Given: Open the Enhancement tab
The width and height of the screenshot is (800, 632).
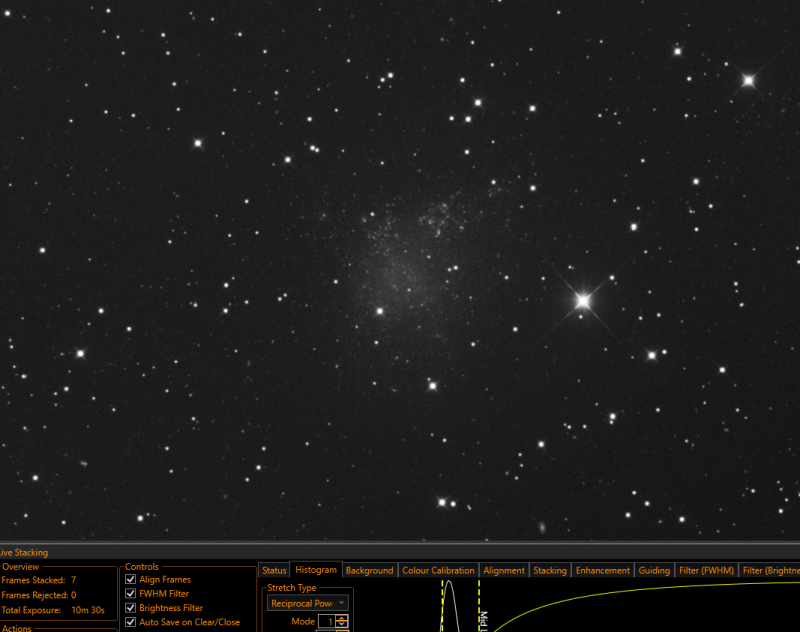Looking at the screenshot, I should pos(603,570).
